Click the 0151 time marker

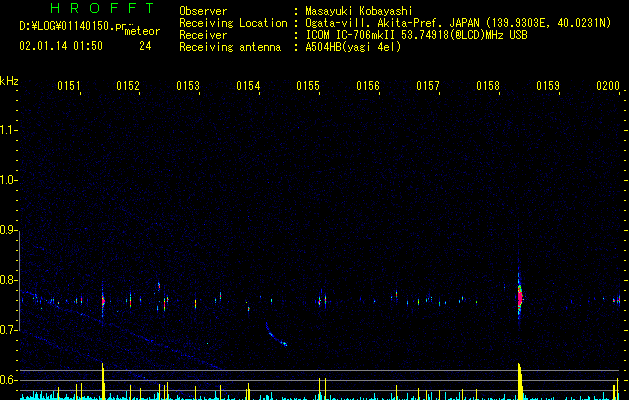[x=69, y=86]
